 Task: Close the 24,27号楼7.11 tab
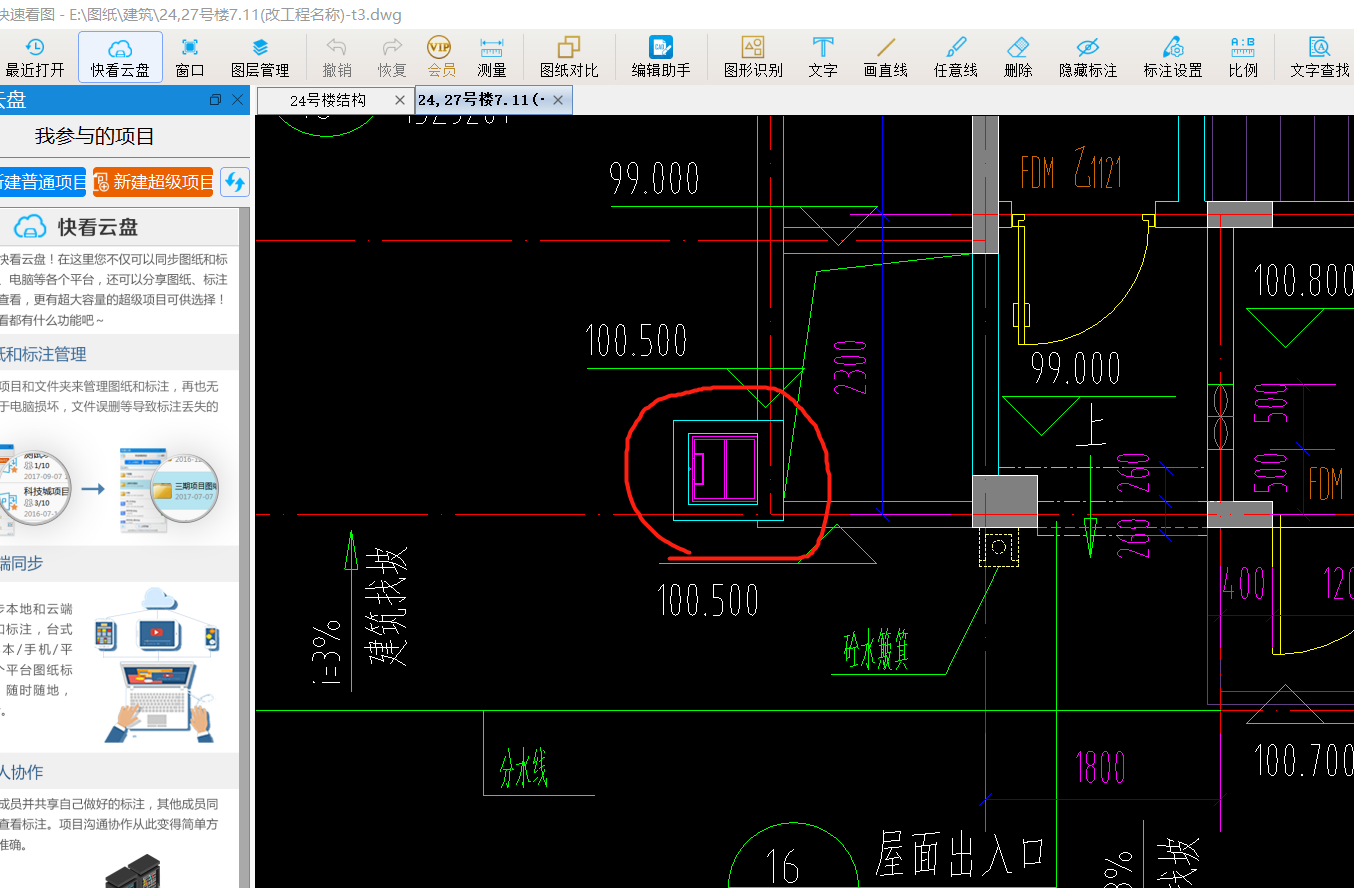[558, 100]
